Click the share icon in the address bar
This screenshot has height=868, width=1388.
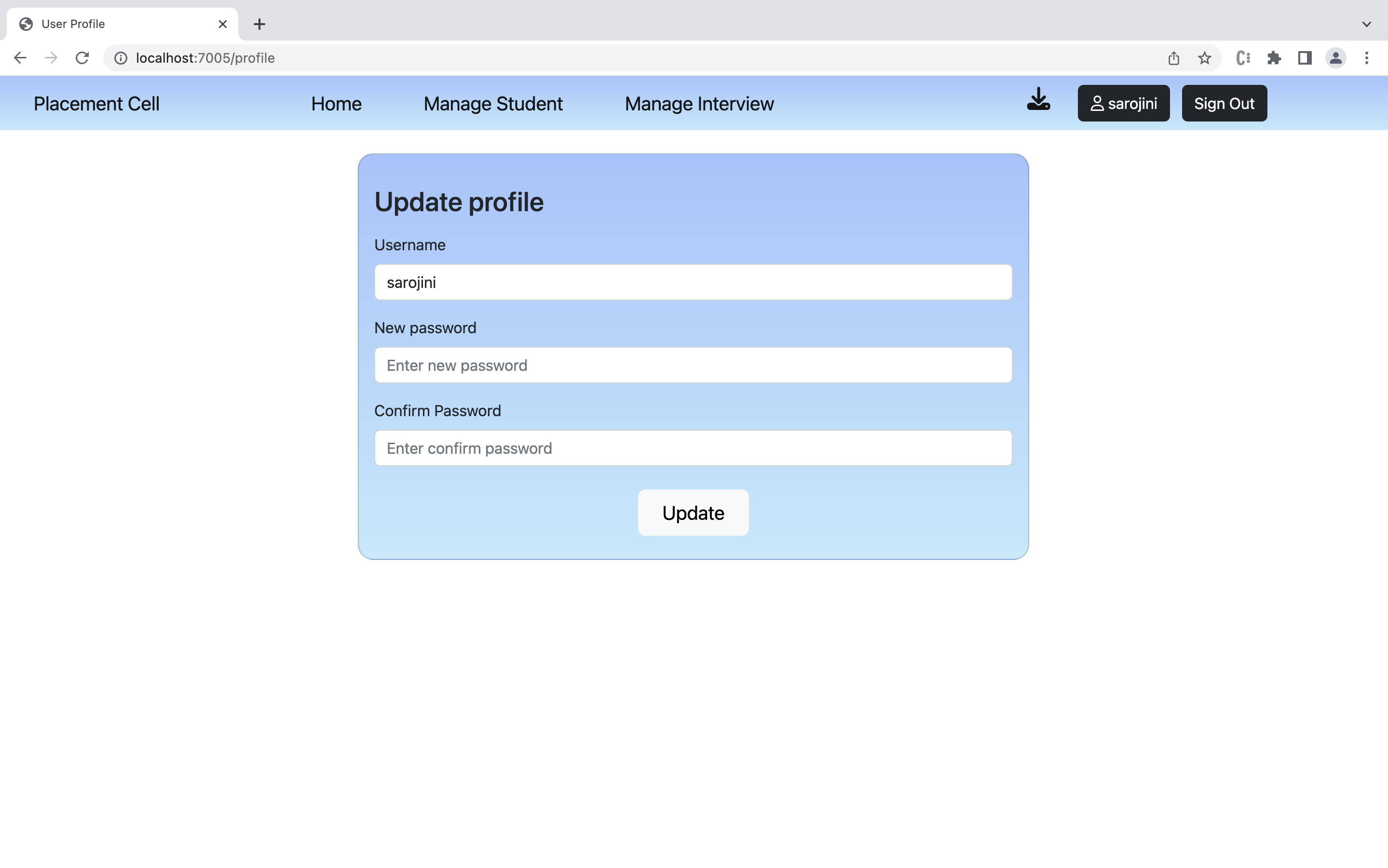point(1173,57)
